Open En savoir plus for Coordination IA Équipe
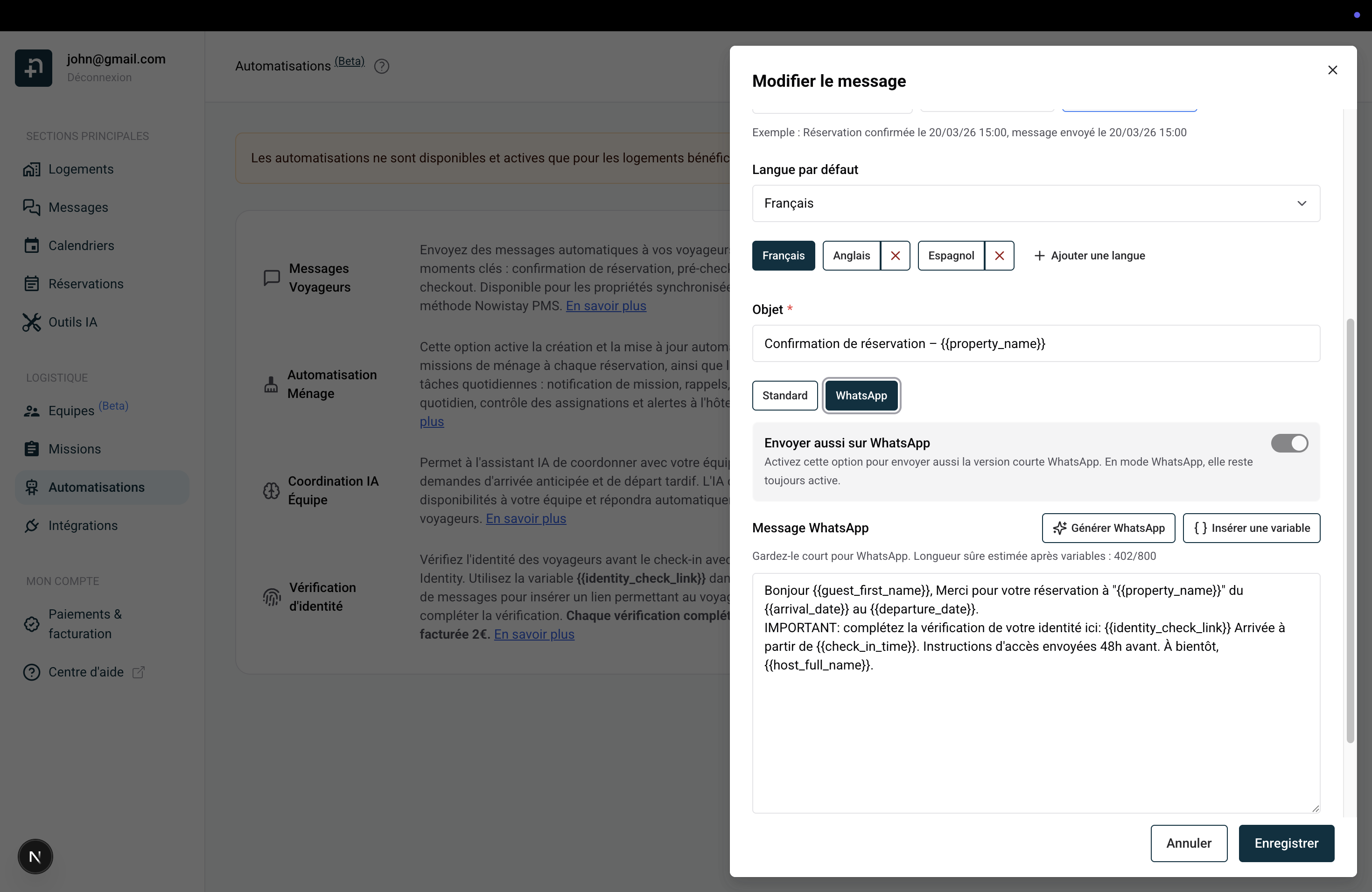The height and width of the screenshot is (892, 1372). click(526, 519)
